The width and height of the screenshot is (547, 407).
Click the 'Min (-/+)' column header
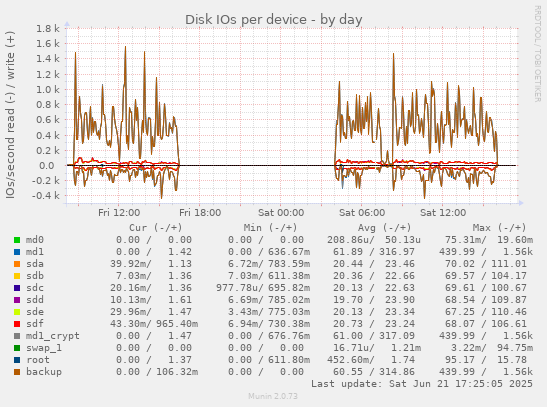[270, 228]
